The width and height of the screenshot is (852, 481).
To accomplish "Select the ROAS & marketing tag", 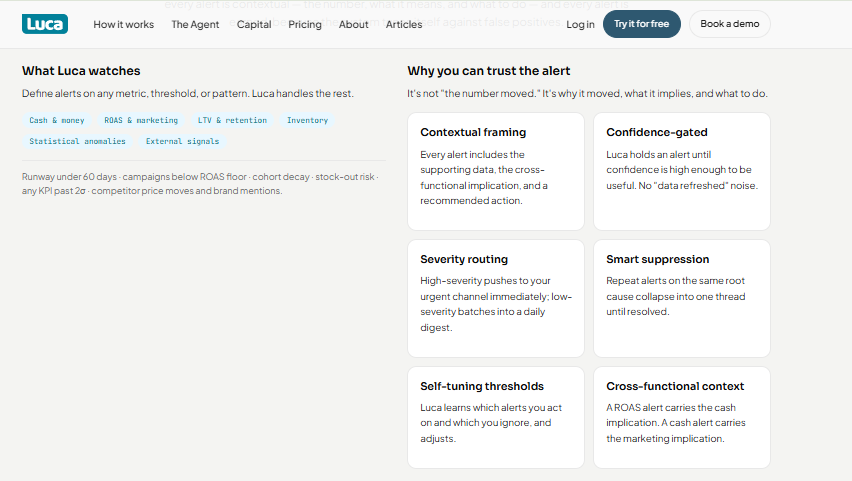I will (x=141, y=120).
